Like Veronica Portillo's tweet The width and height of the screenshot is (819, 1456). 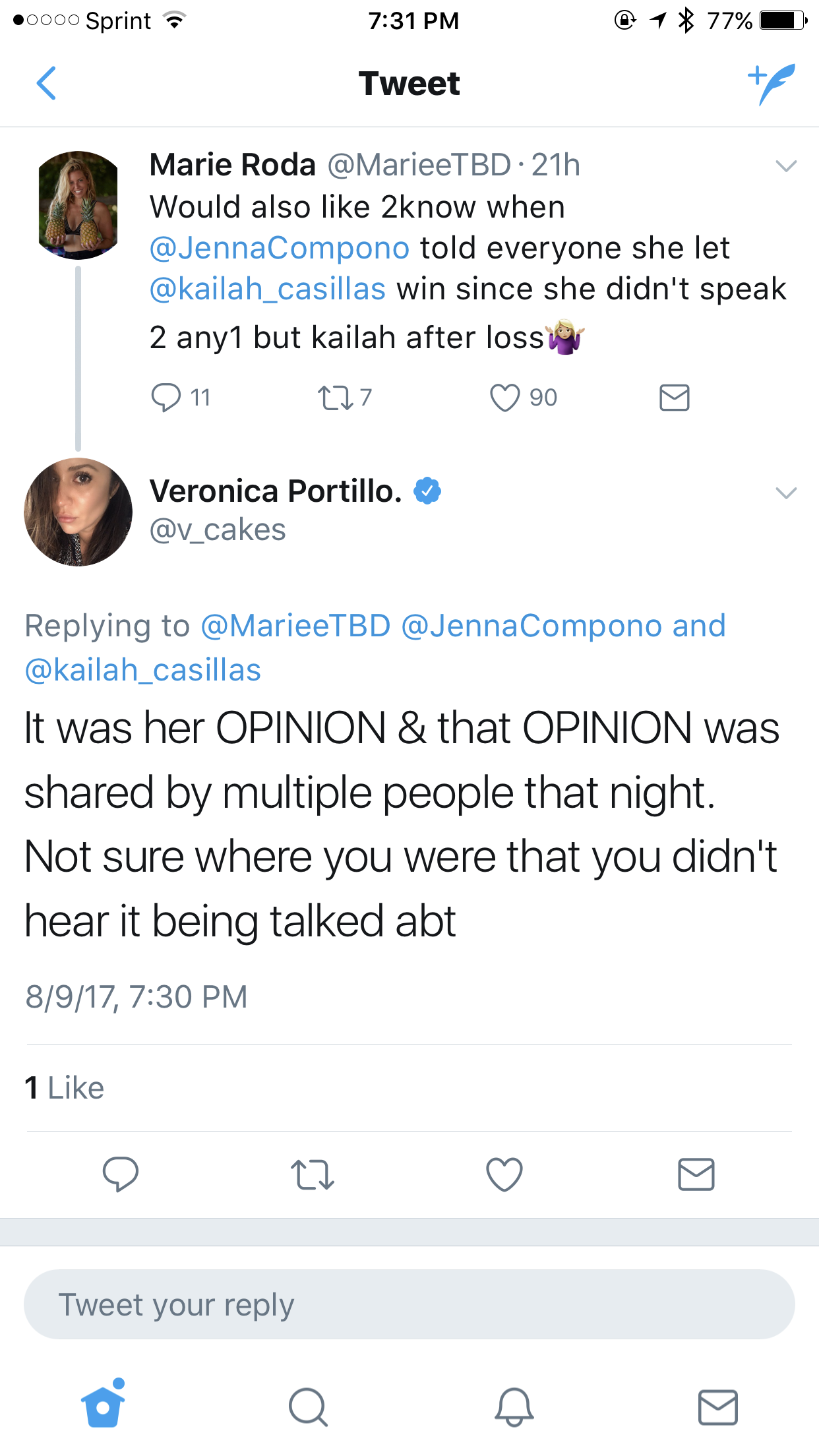click(504, 1174)
